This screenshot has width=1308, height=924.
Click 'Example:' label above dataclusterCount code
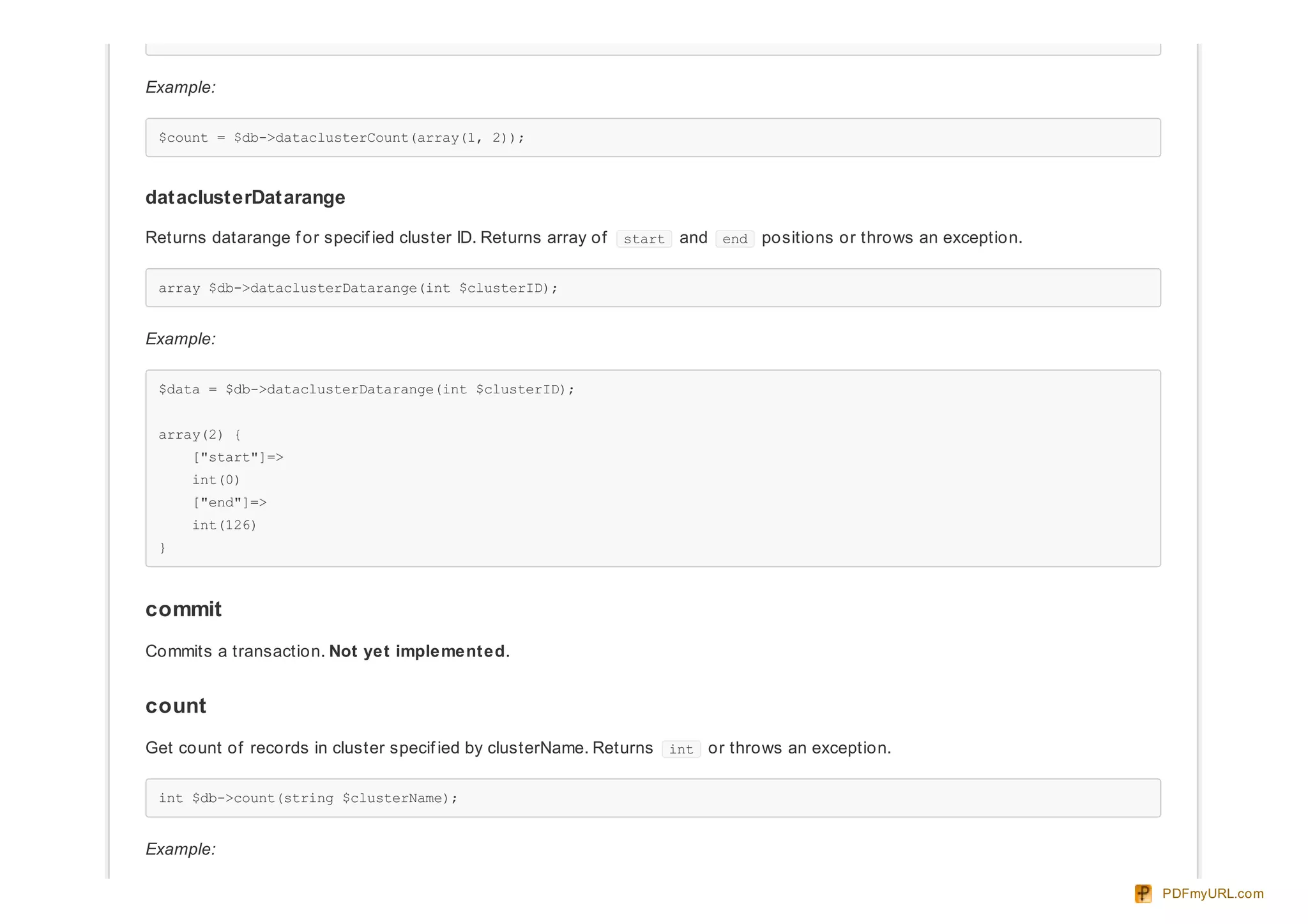[181, 87]
